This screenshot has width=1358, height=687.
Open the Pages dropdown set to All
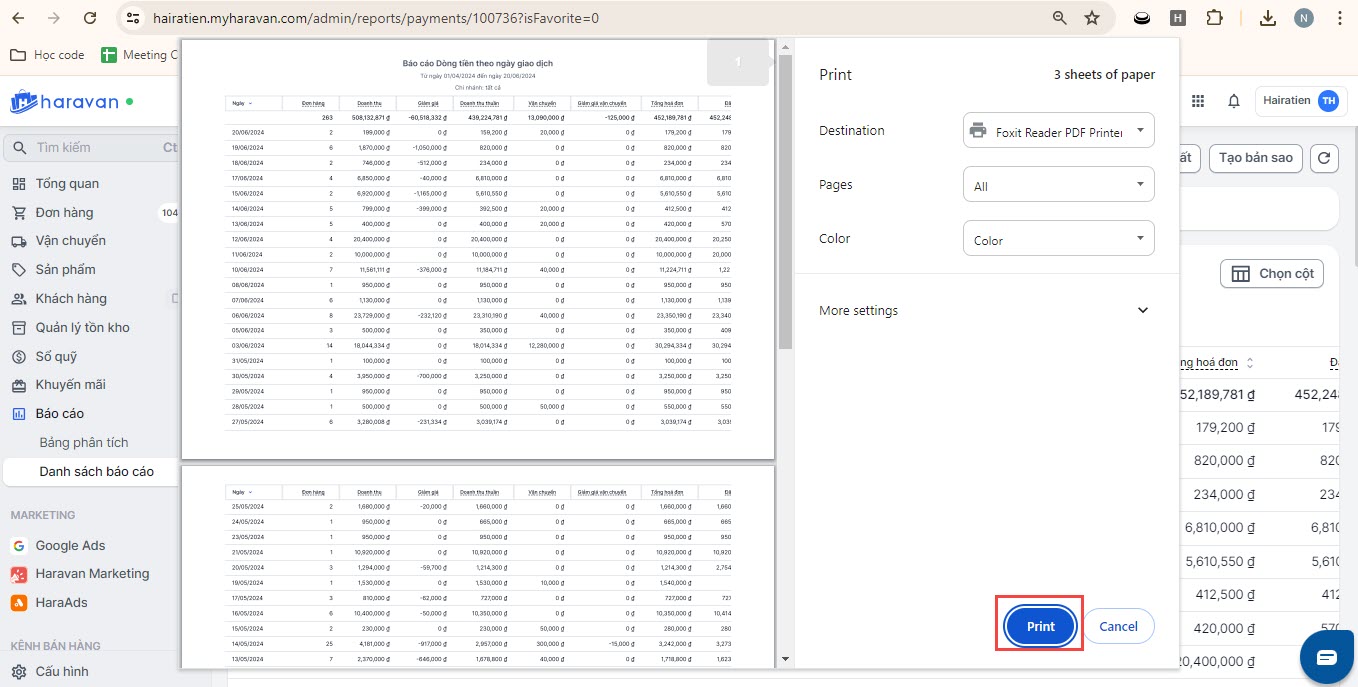coord(1058,185)
